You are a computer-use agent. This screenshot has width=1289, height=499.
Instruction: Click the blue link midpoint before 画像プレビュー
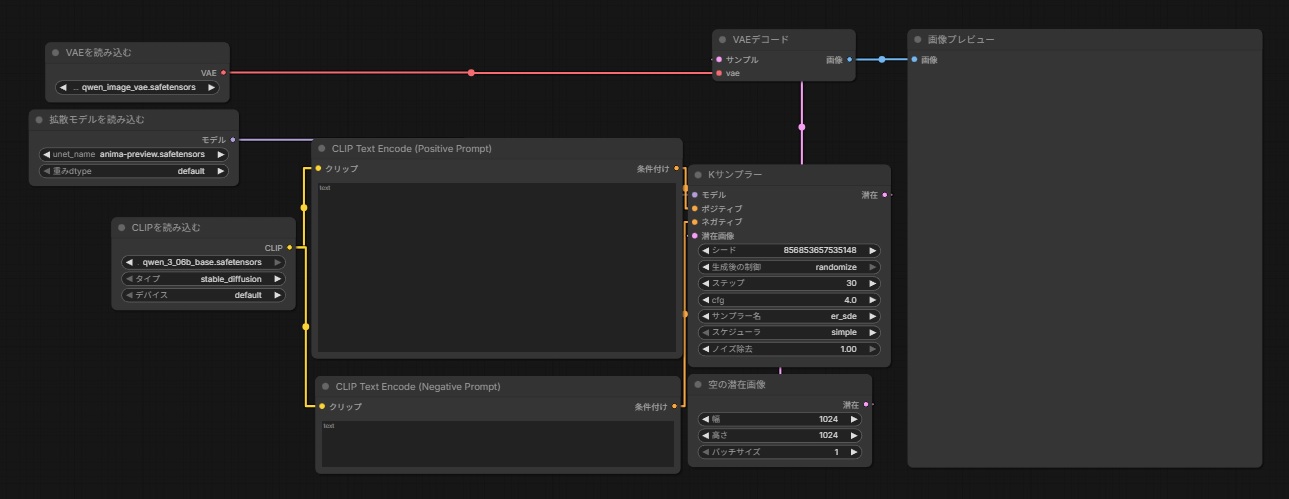881,60
